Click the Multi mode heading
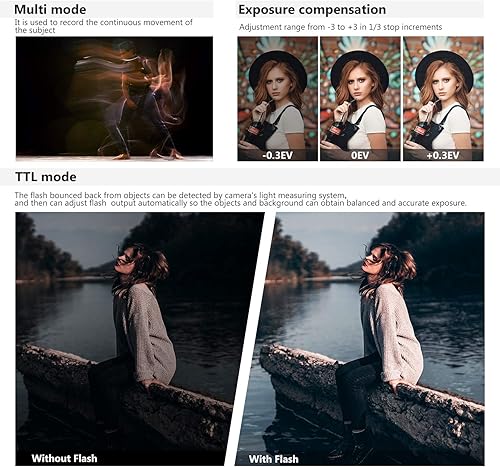Image resolution: width=500 pixels, height=467 pixels. tap(50, 9)
